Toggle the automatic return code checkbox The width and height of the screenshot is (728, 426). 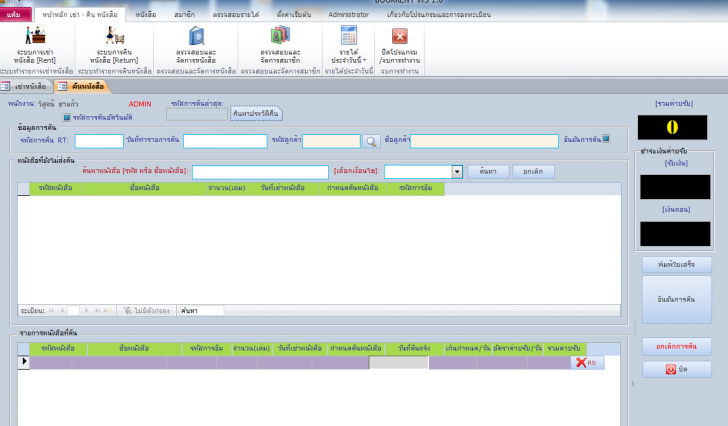67,117
